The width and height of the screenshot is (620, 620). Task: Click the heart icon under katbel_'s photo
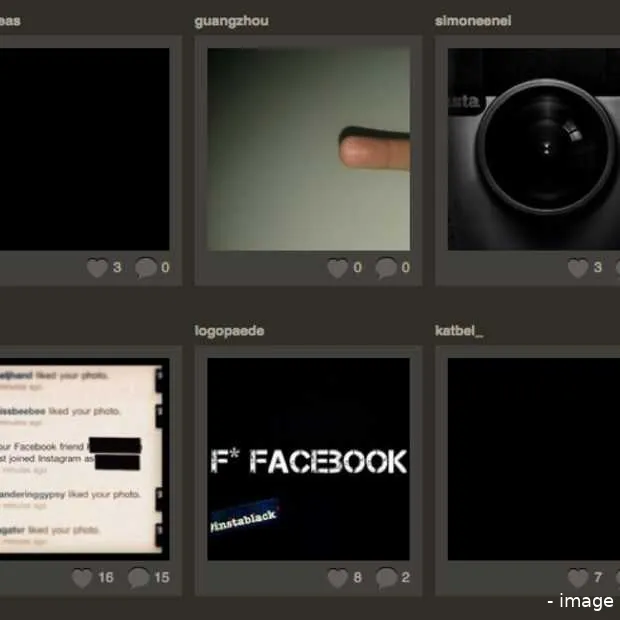click(x=577, y=578)
